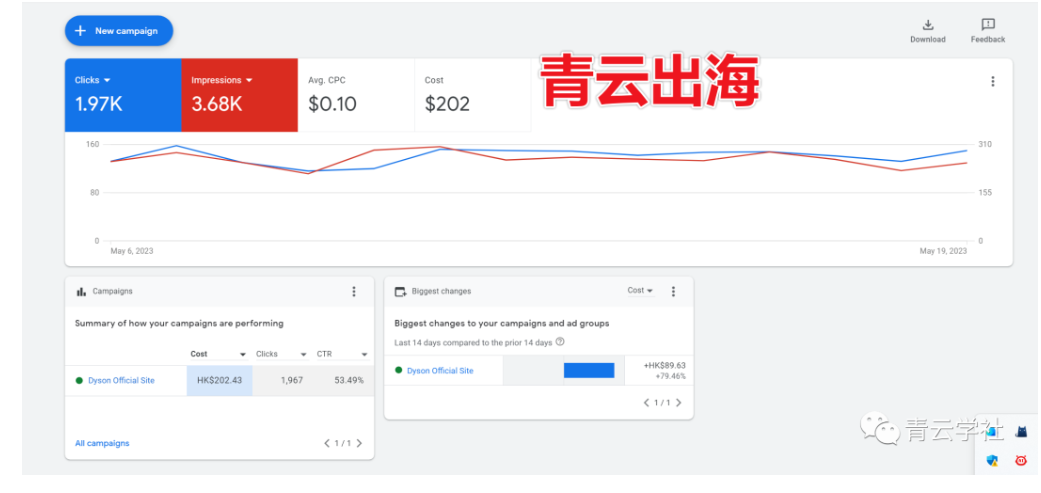Click the All campaigns link
1041x493 pixels.
(x=102, y=443)
